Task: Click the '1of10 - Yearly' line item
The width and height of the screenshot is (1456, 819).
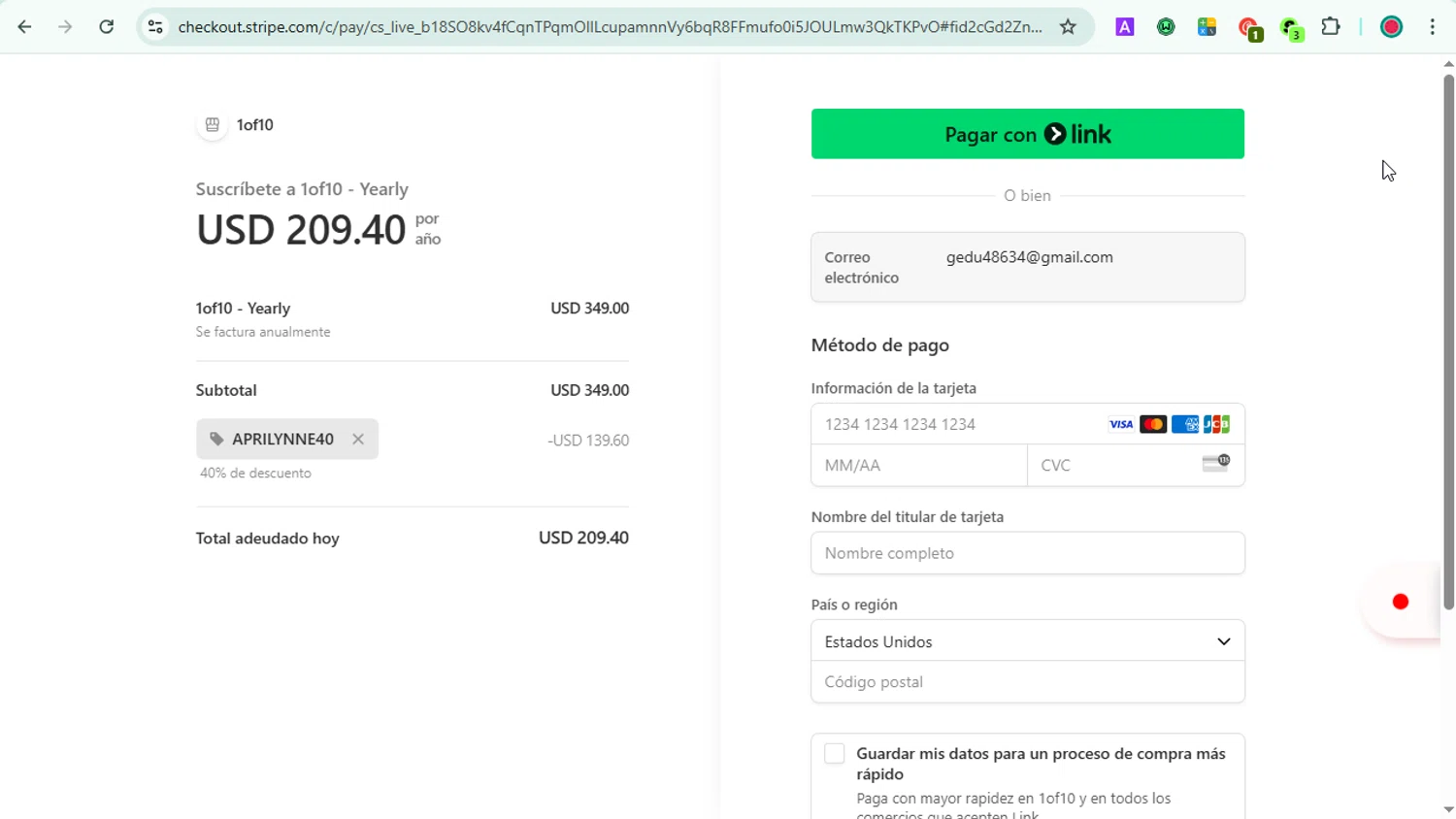Action: click(x=243, y=309)
